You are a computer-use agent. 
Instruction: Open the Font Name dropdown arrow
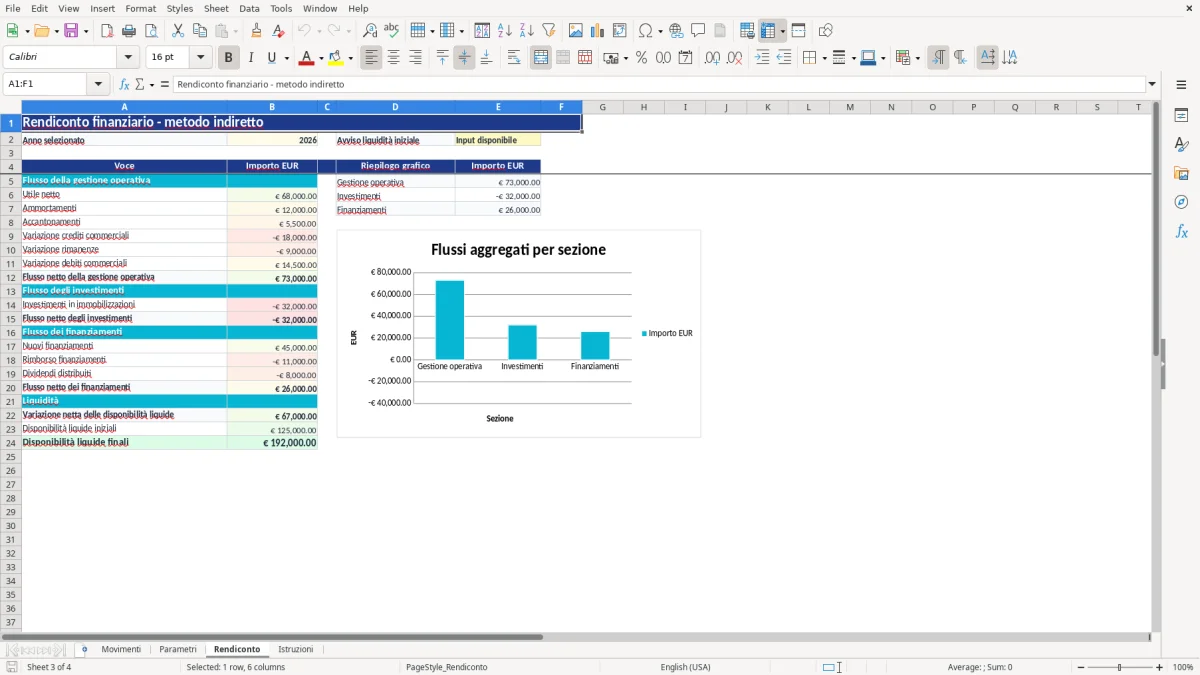coord(127,58)
